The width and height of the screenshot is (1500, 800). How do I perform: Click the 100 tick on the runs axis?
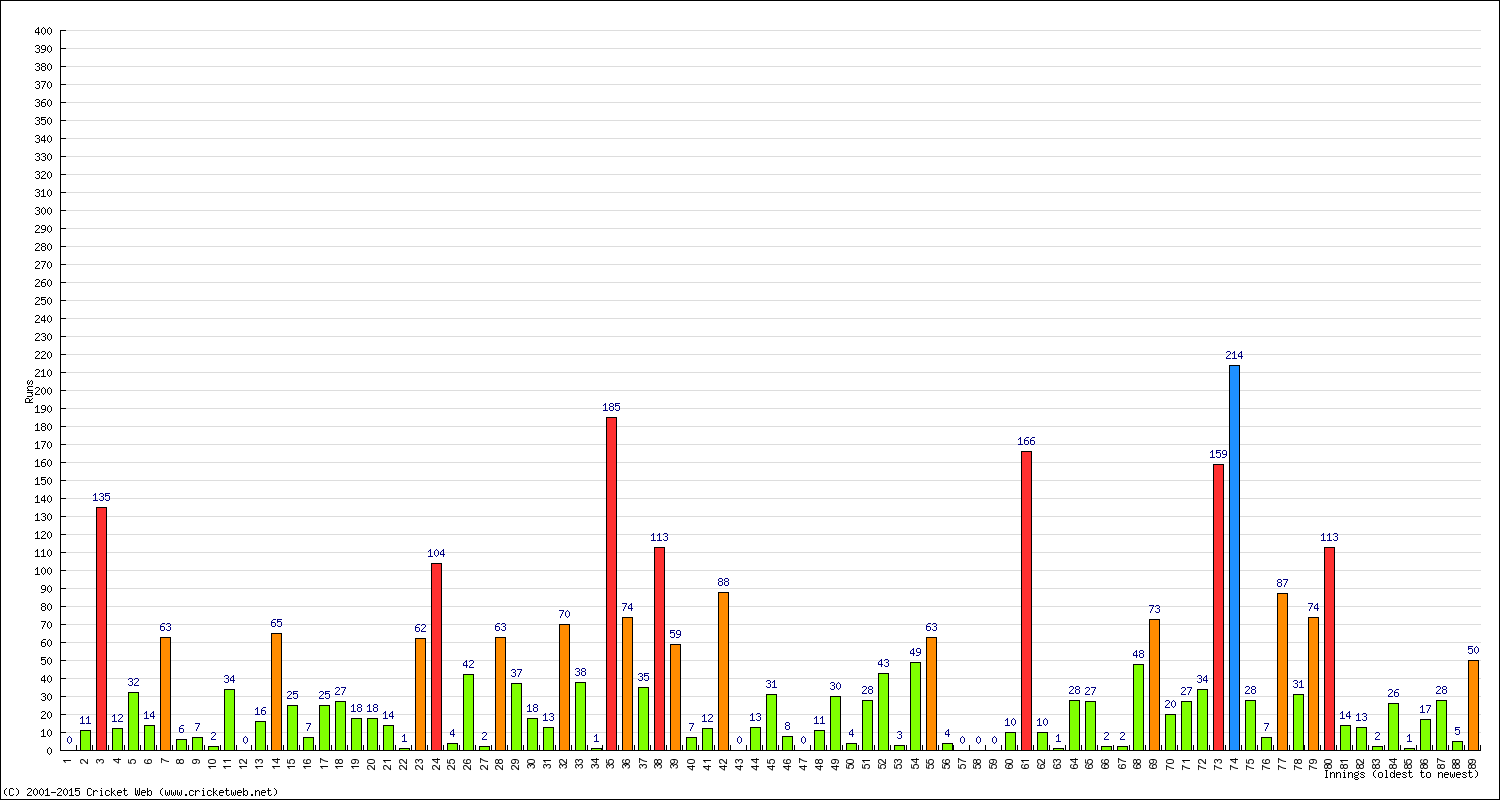click(42, 571)
